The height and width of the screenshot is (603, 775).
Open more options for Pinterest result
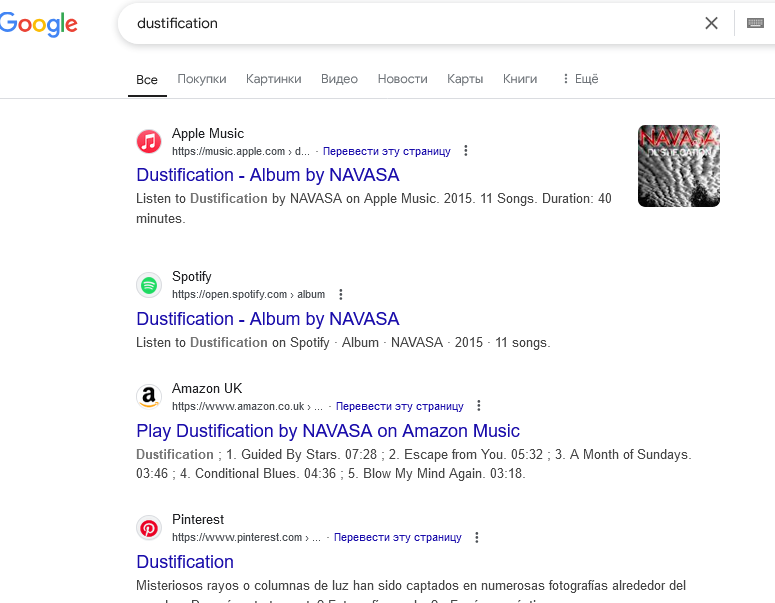(476, 537)
